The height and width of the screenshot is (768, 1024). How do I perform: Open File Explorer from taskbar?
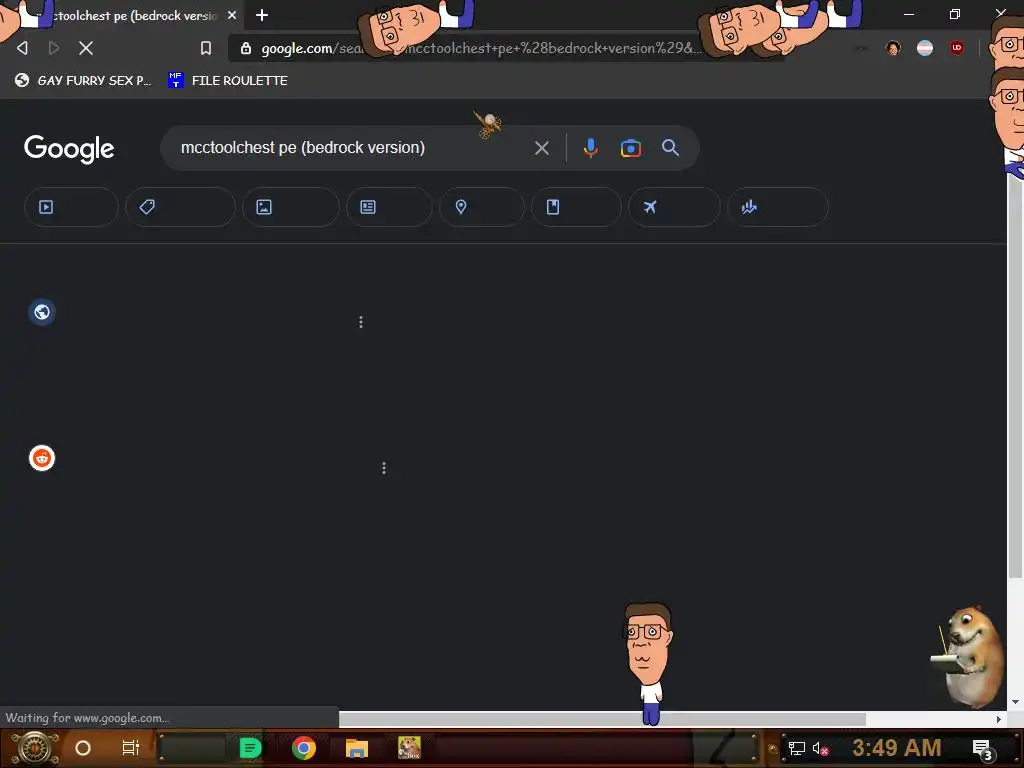pos(357,748)
